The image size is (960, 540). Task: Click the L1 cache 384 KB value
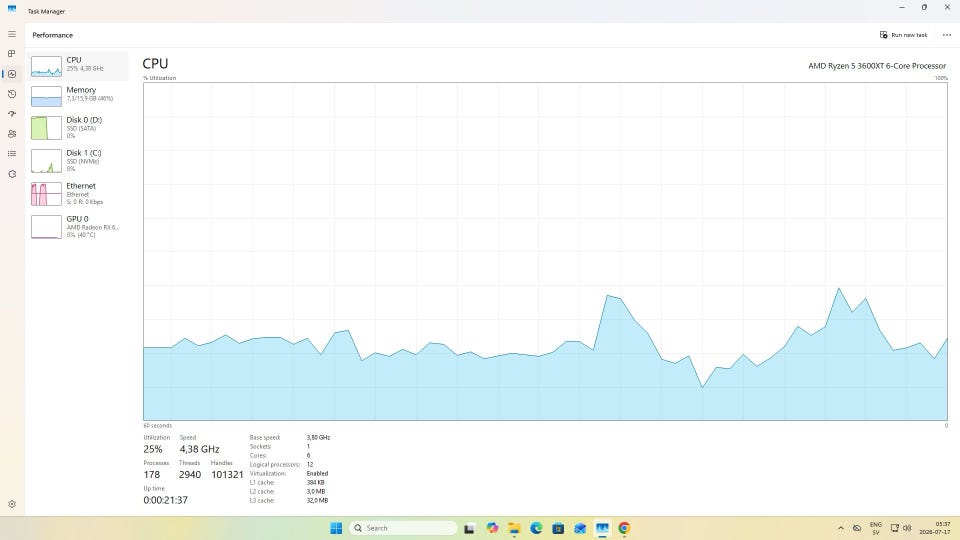[315, 482]
